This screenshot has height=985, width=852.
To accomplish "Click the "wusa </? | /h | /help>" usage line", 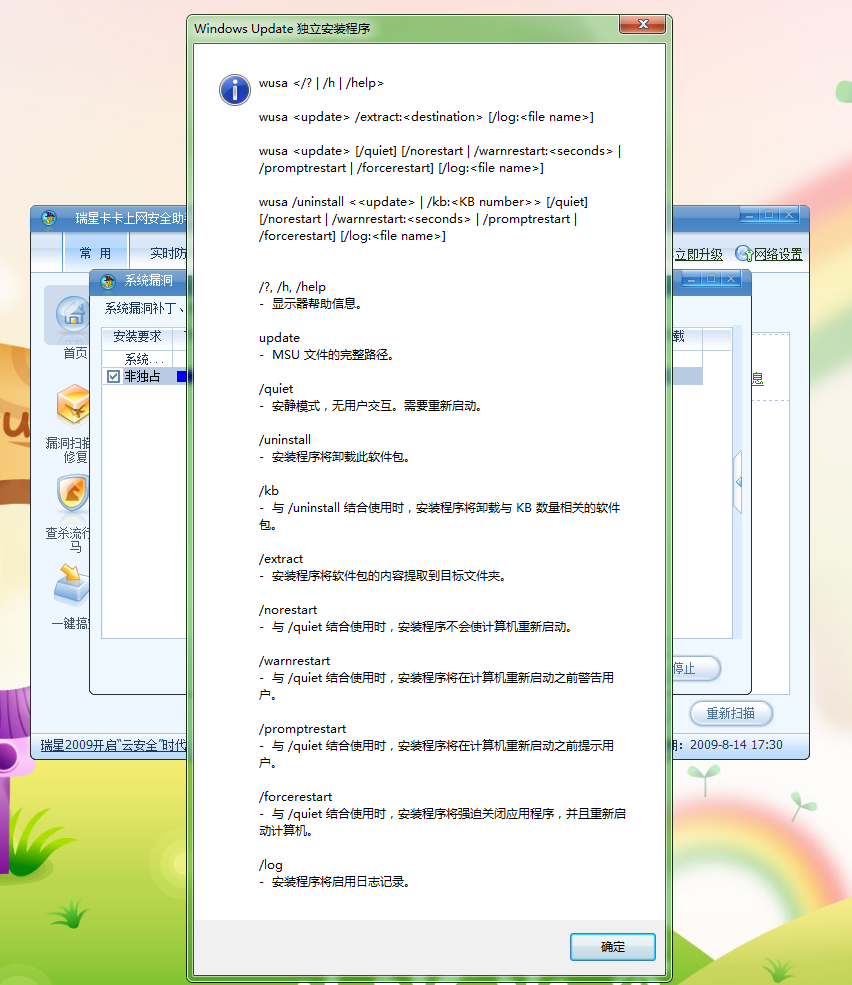I will (321, 83).
